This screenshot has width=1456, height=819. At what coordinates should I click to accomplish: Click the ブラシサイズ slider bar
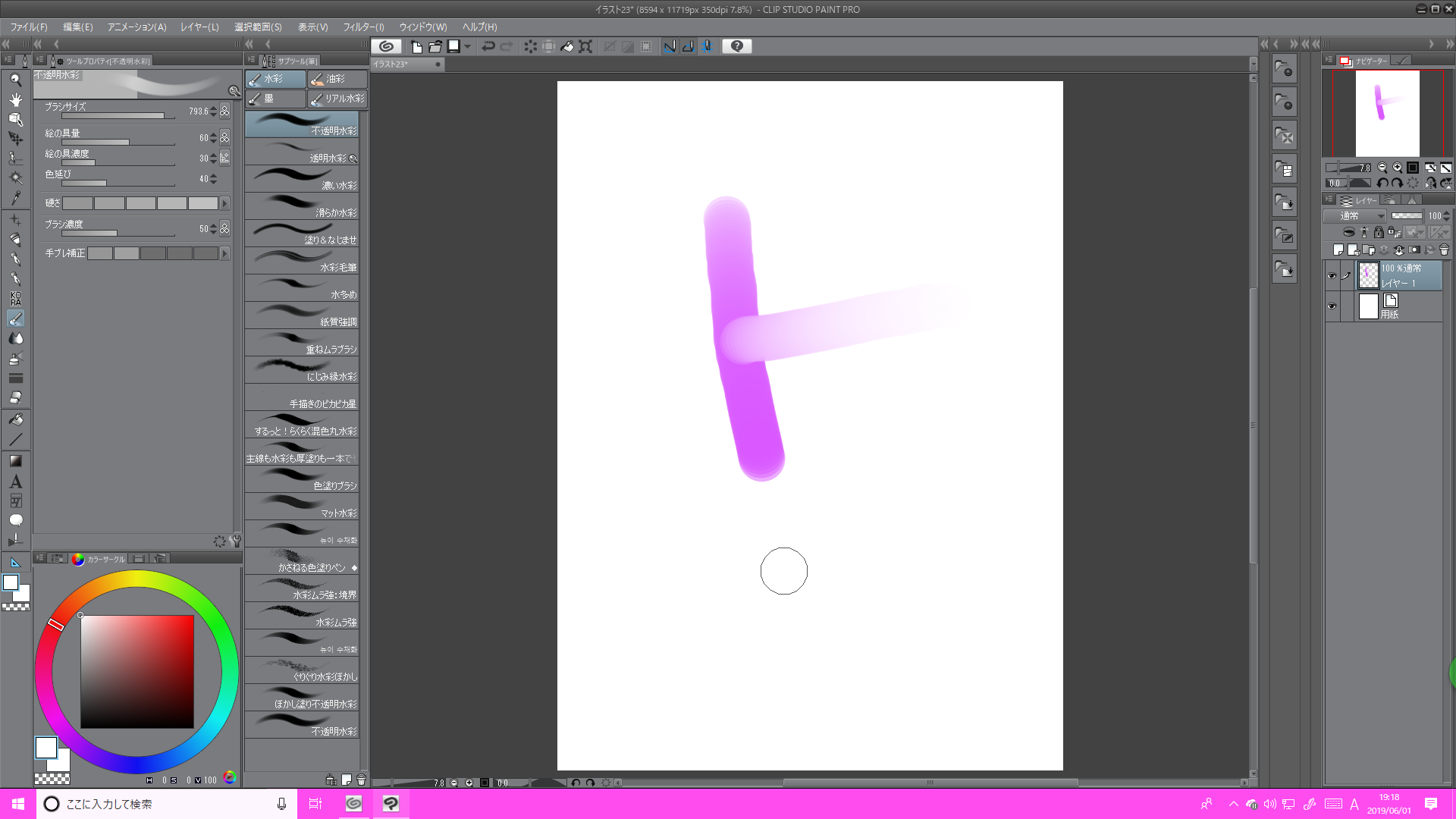[118, 116]
